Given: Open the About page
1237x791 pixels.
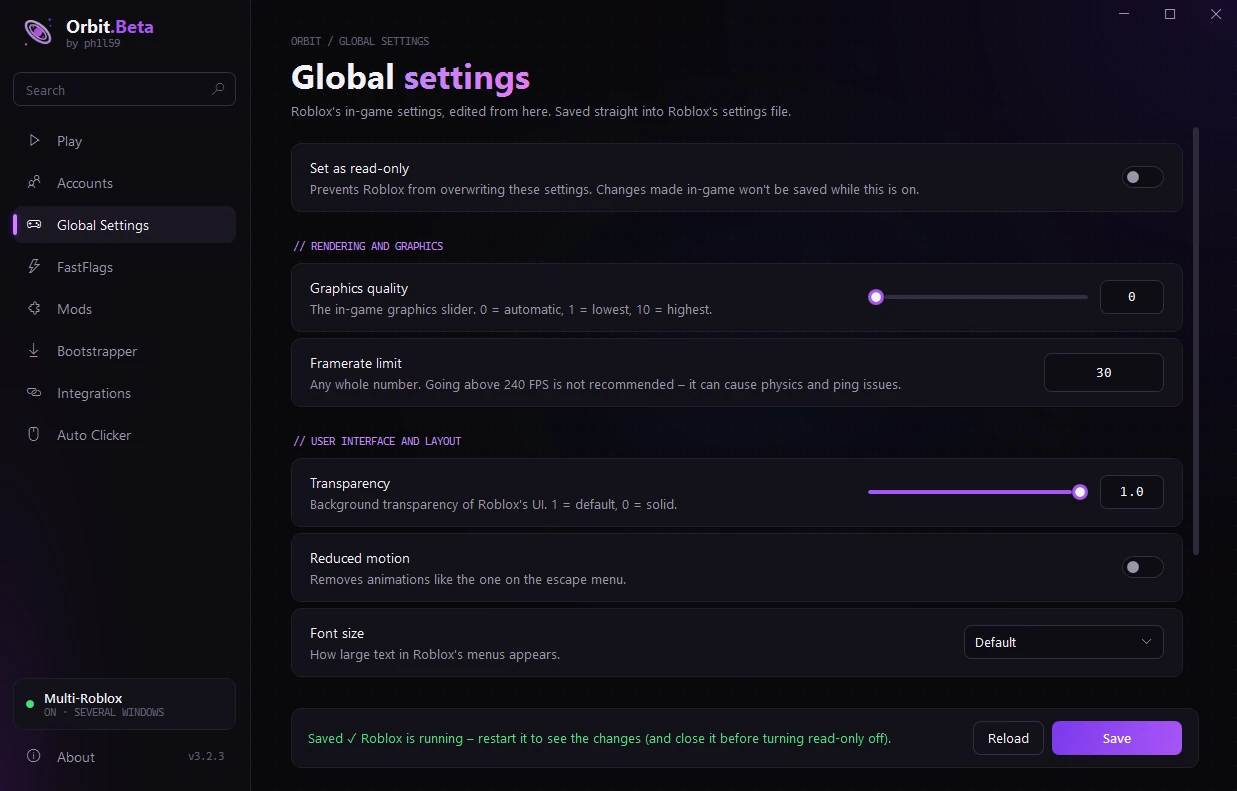Looking at the screenshot, I should (124, 757).
